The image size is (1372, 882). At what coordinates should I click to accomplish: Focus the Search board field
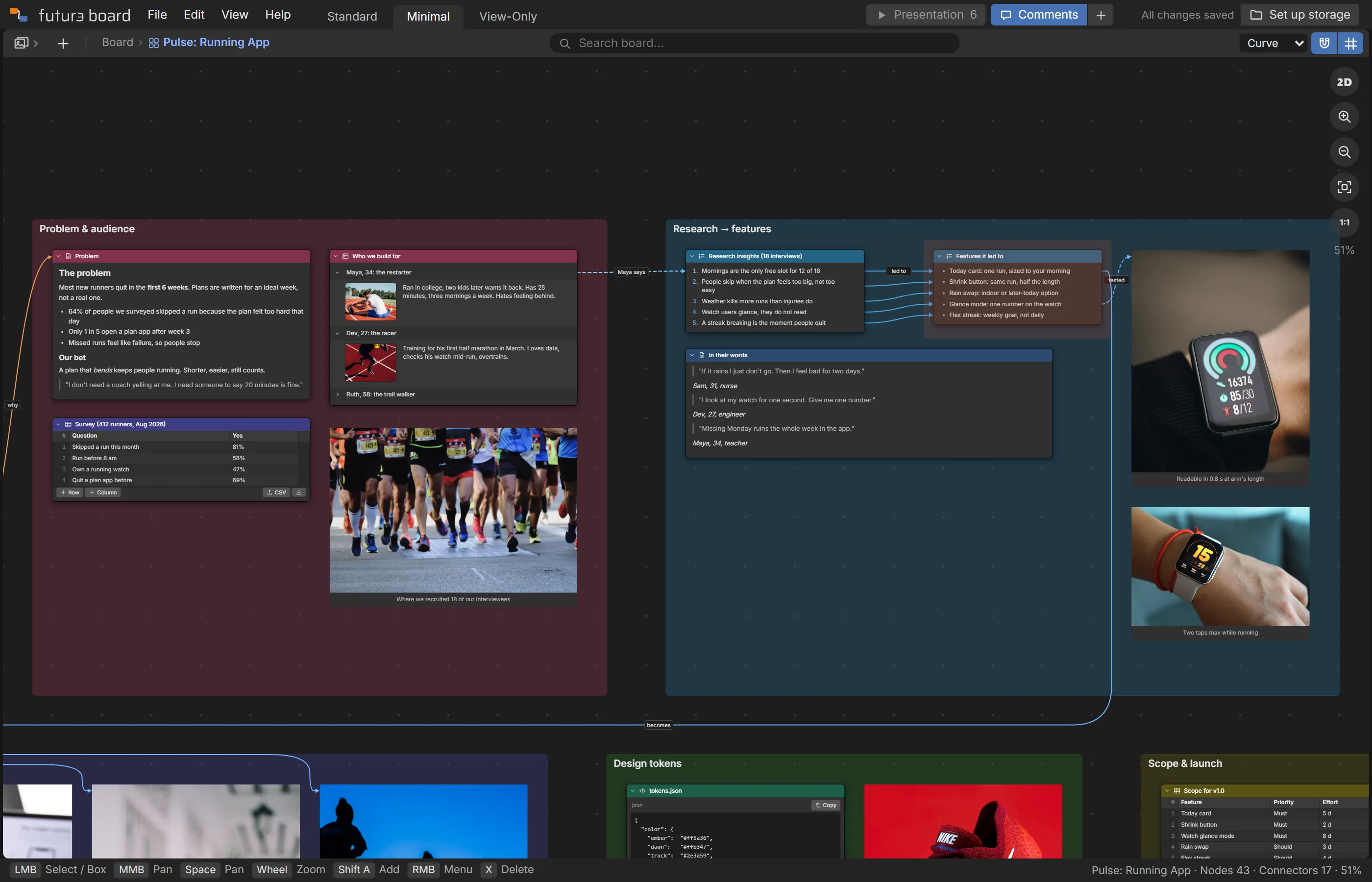point(754,43)
